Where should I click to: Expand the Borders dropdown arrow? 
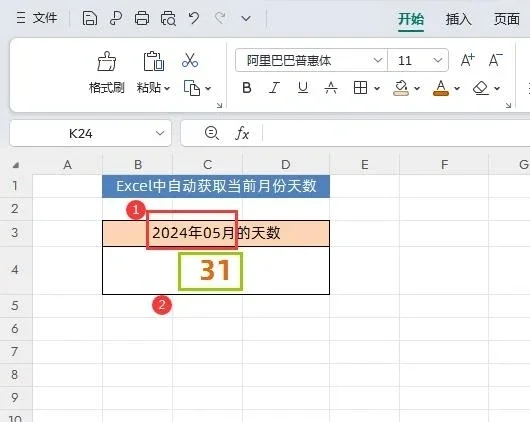377,89
